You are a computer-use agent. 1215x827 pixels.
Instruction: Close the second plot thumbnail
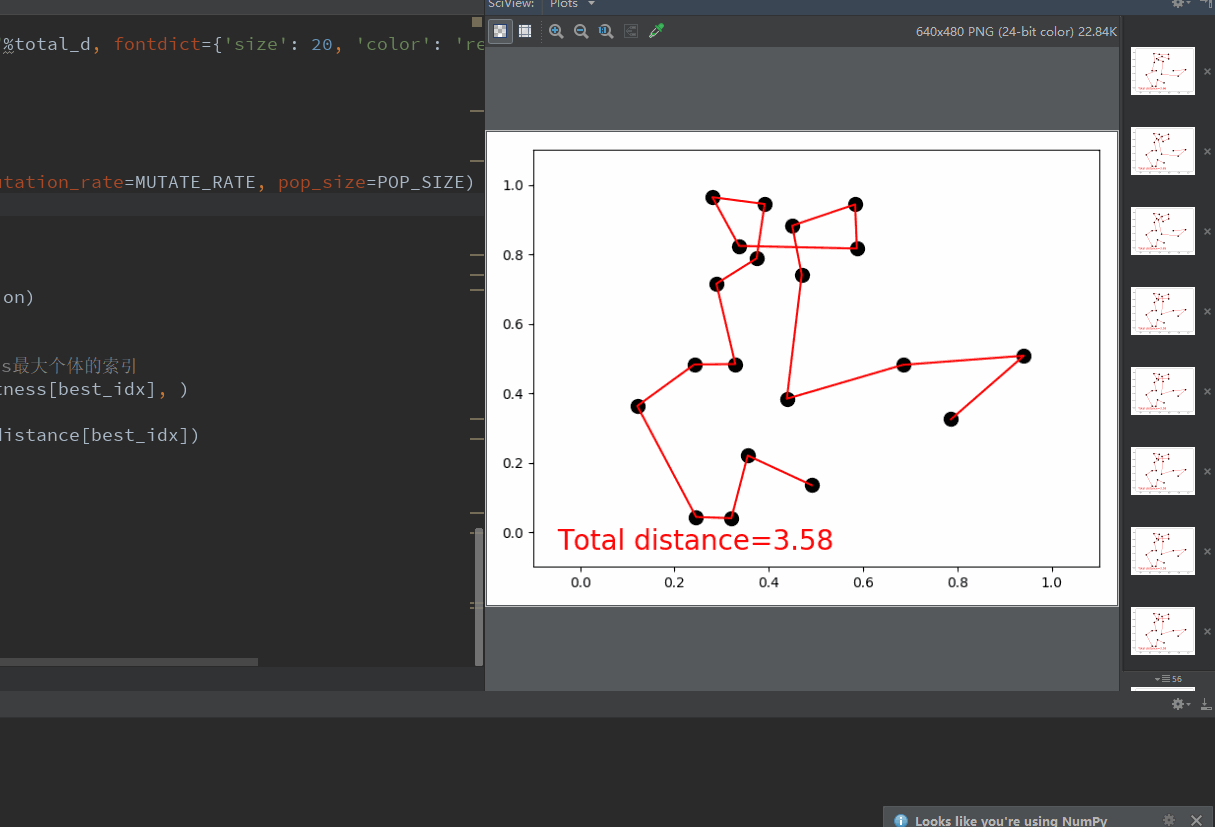(1207, 151)
